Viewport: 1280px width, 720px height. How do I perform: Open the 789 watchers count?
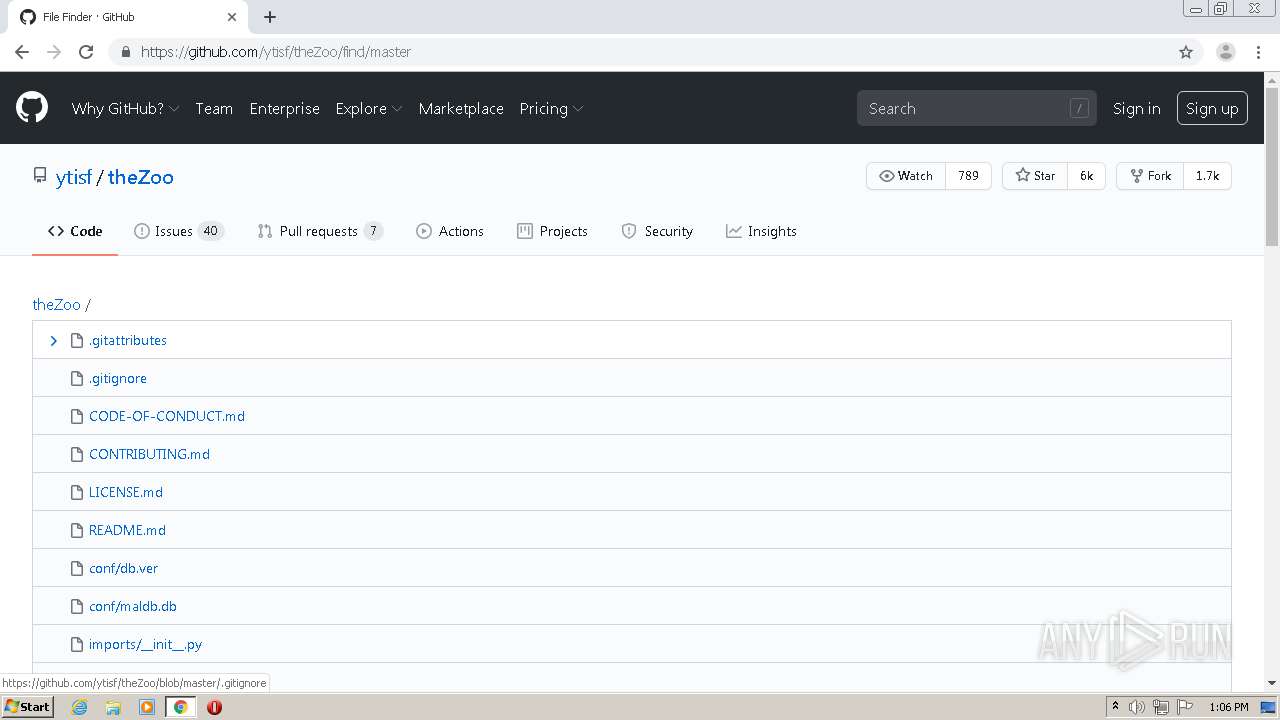point(968,176)
